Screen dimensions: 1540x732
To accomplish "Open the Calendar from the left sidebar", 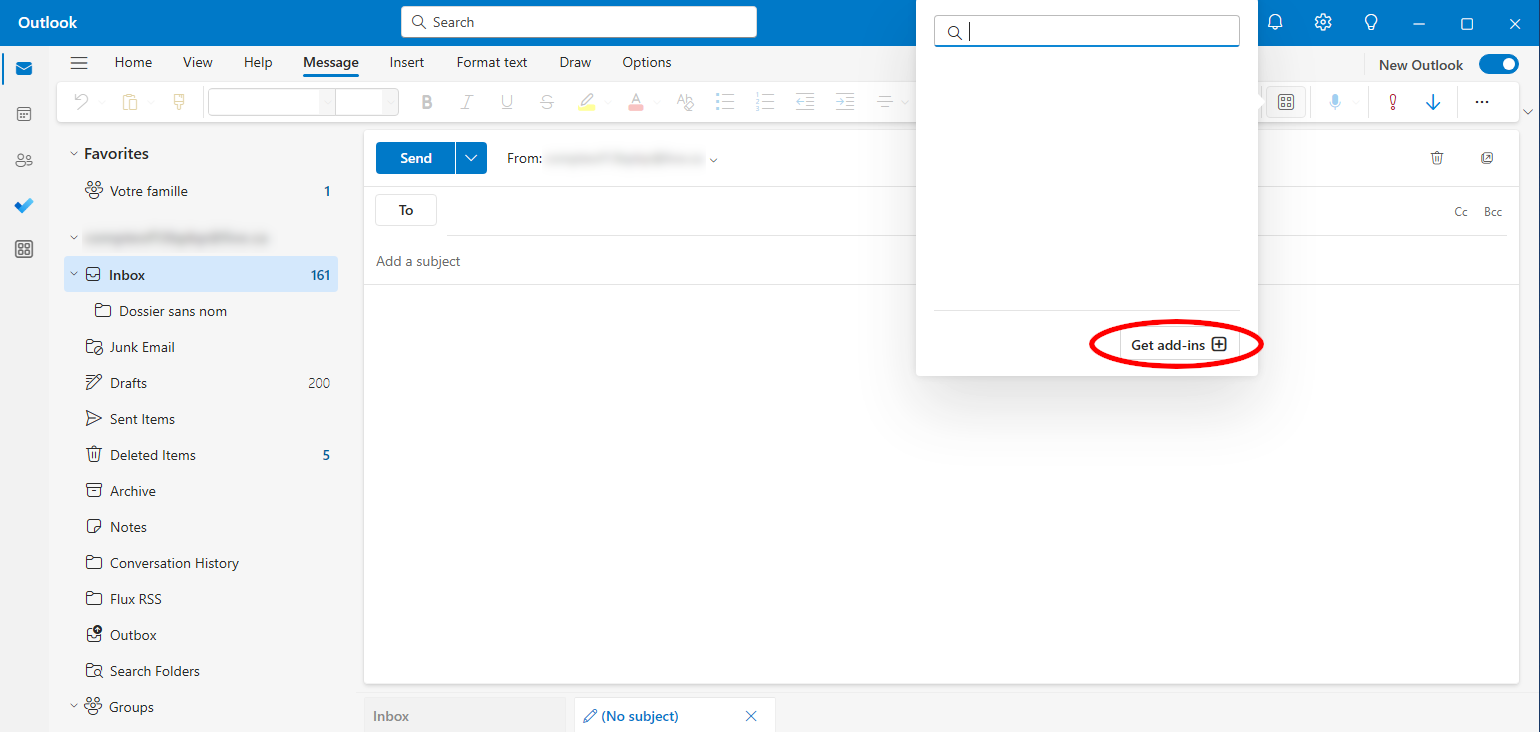I will [x=24, y=114].
